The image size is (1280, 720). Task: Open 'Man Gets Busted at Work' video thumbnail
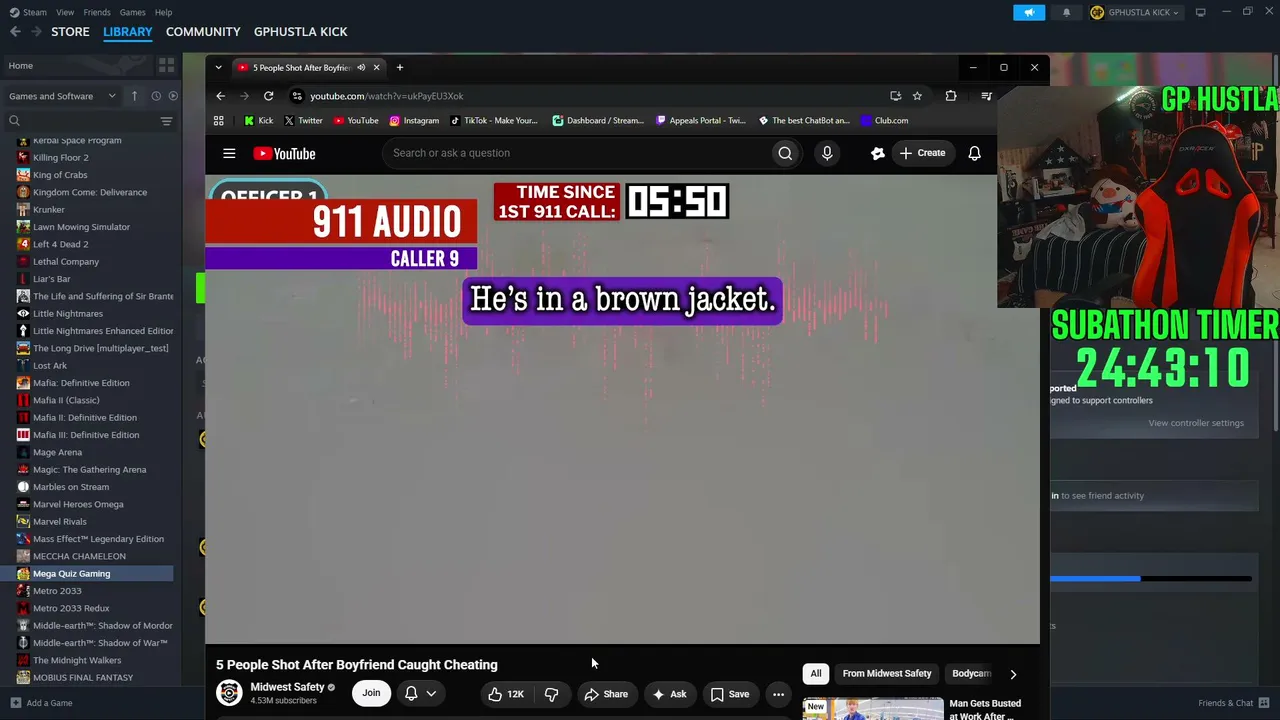click(x=873, y=708)
